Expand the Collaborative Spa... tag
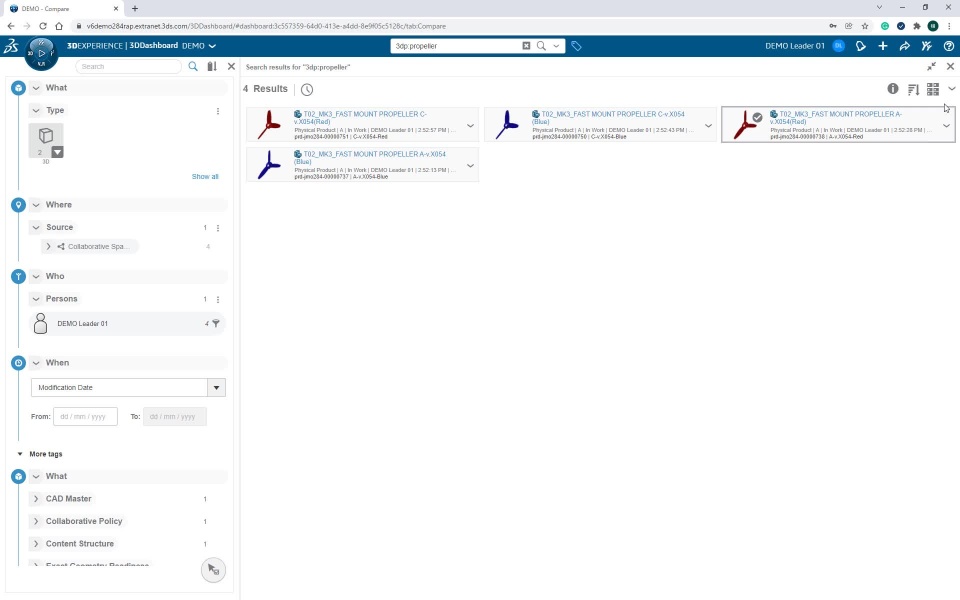This screenshot has width=960, height=600. coord(48,247)
